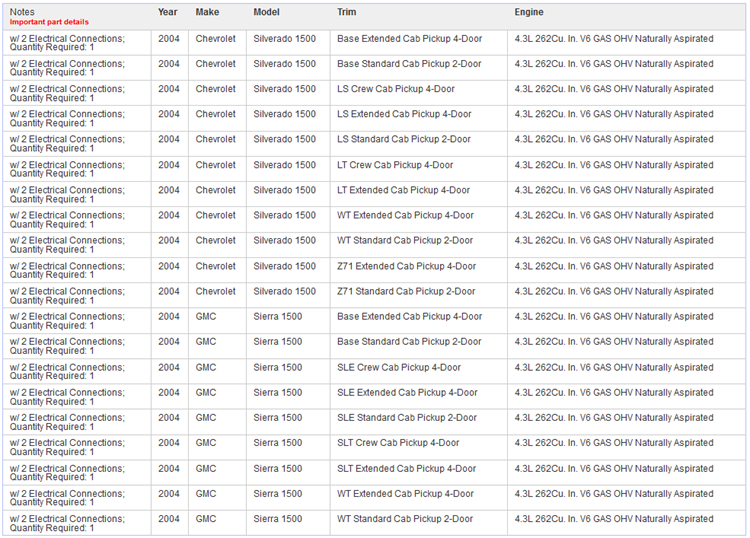This screenshot has height=538, width=750.
Task: Sort by the Year column header
Action: click(168, 12)
